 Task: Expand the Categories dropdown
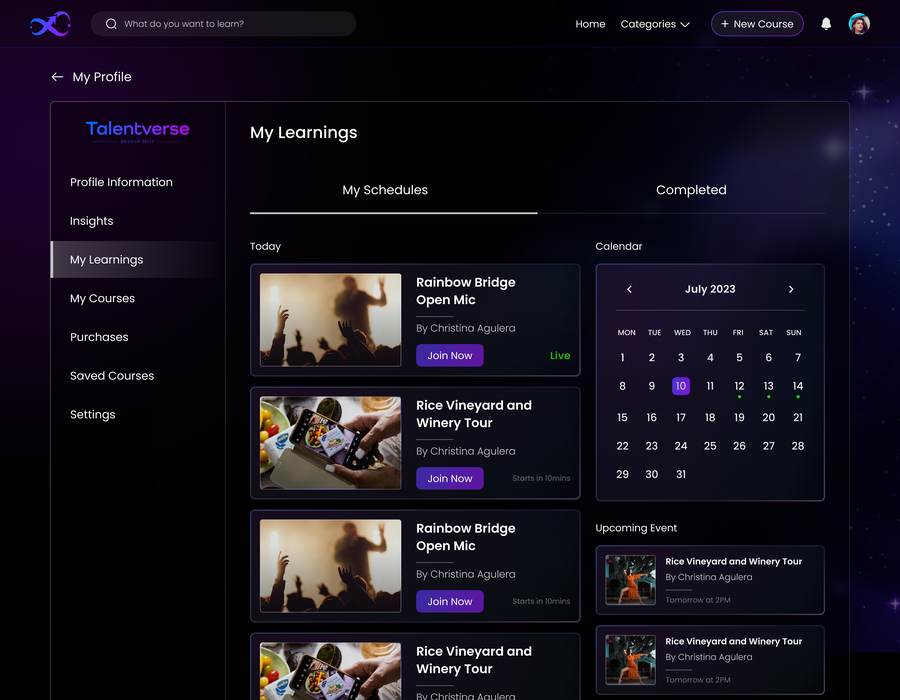point(655,24)
